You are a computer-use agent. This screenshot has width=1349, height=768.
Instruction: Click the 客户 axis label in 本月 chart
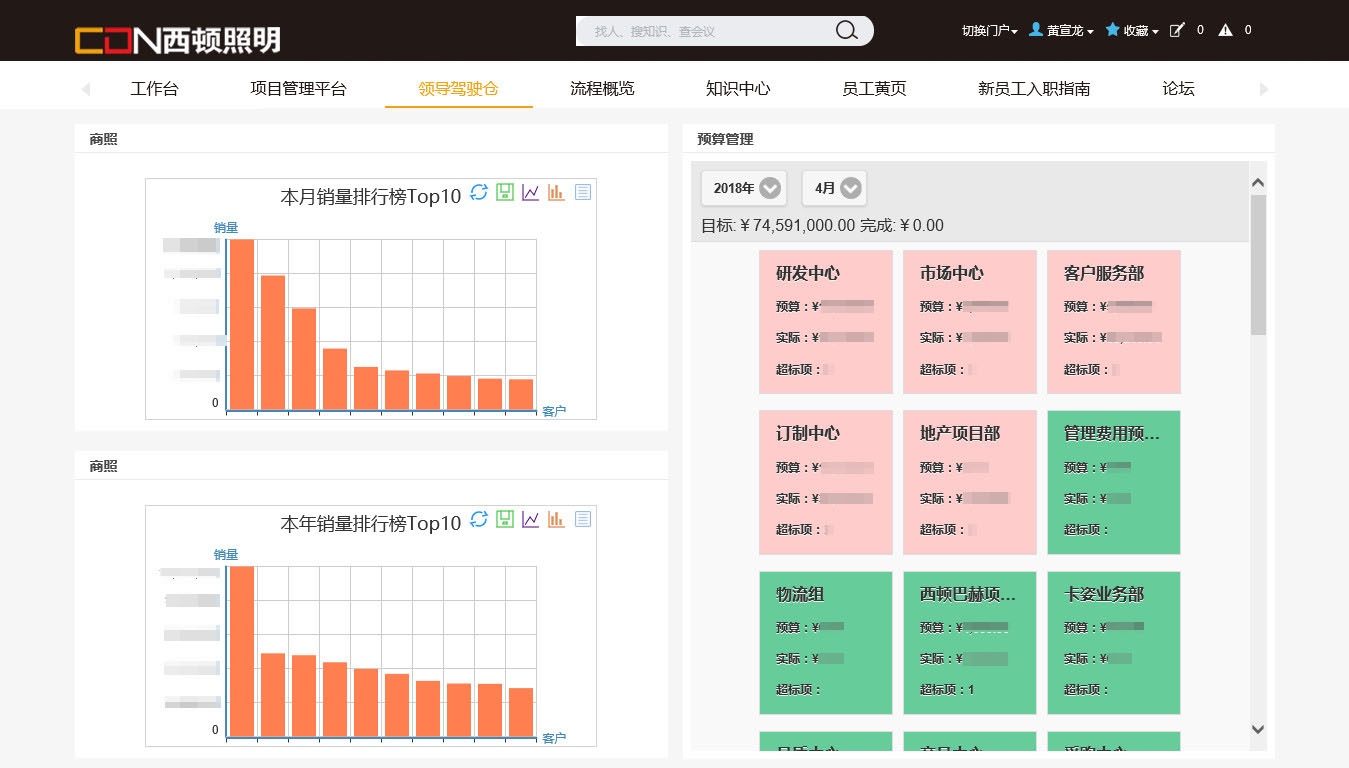pos(554,411)
